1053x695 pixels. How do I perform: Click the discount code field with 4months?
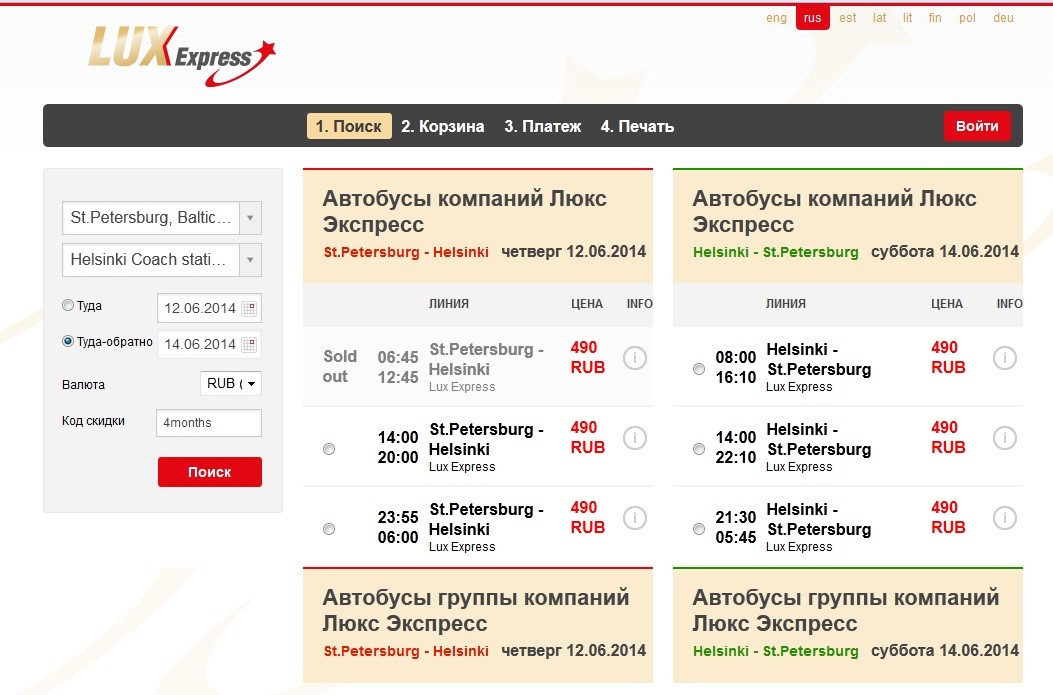pyautogui.click(x=209, y=423)
